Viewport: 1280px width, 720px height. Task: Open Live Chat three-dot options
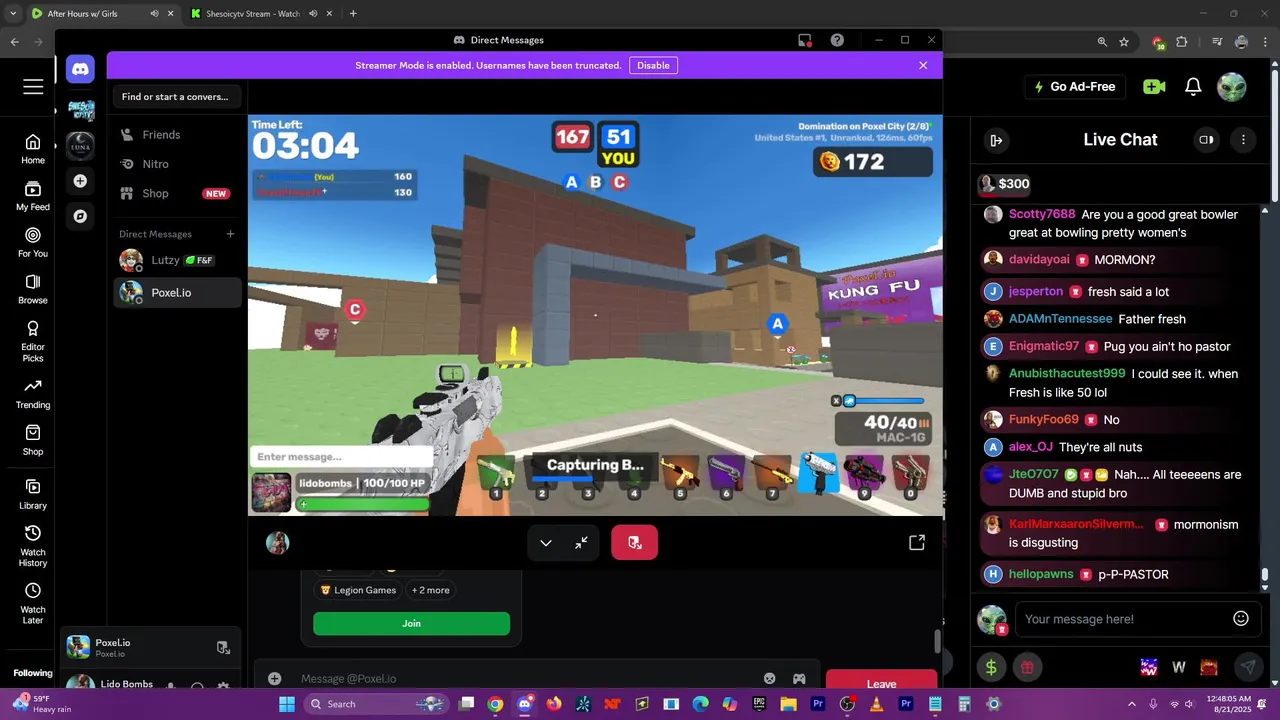point(1243,140)
